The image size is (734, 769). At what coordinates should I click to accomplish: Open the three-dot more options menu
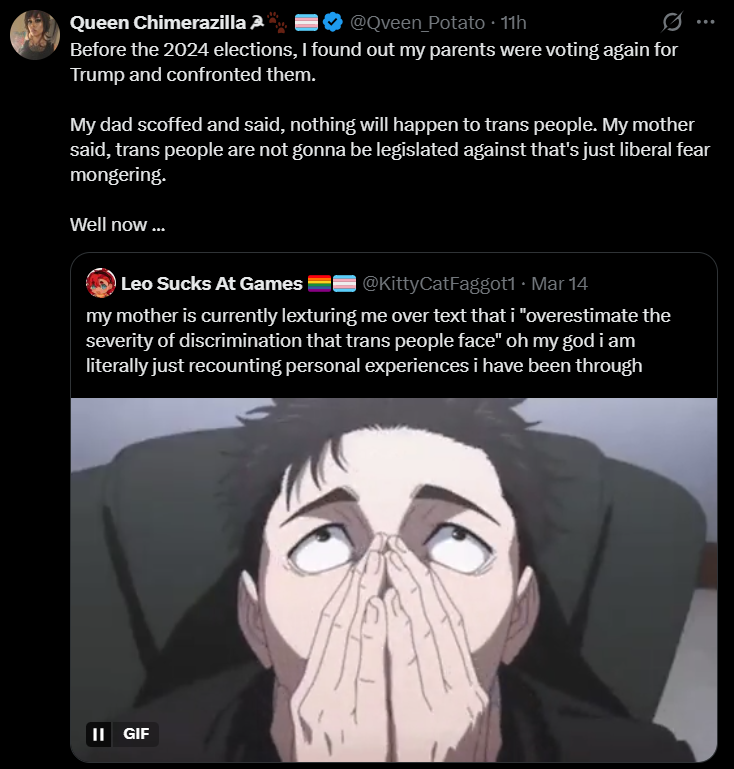[706, 22]
